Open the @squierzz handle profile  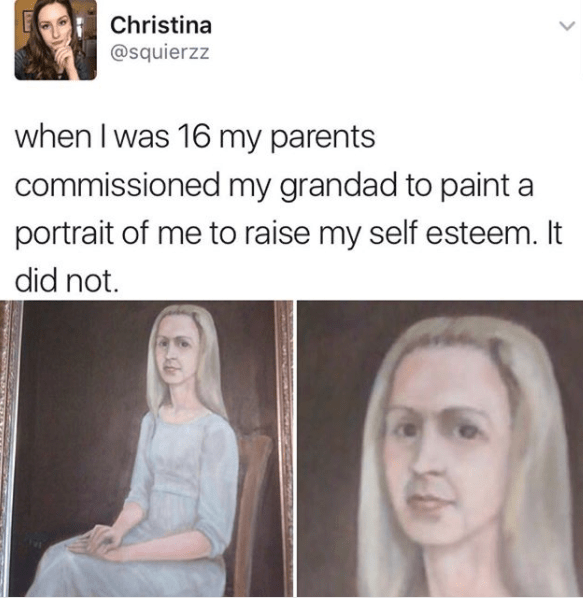pos(160,52)
